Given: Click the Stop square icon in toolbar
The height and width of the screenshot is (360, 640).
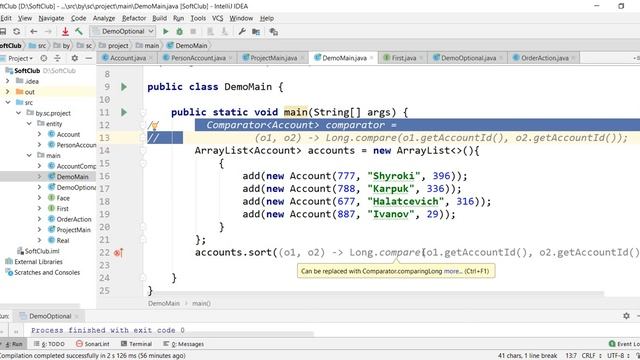Looking at the screenshot, I should [193, 31].
